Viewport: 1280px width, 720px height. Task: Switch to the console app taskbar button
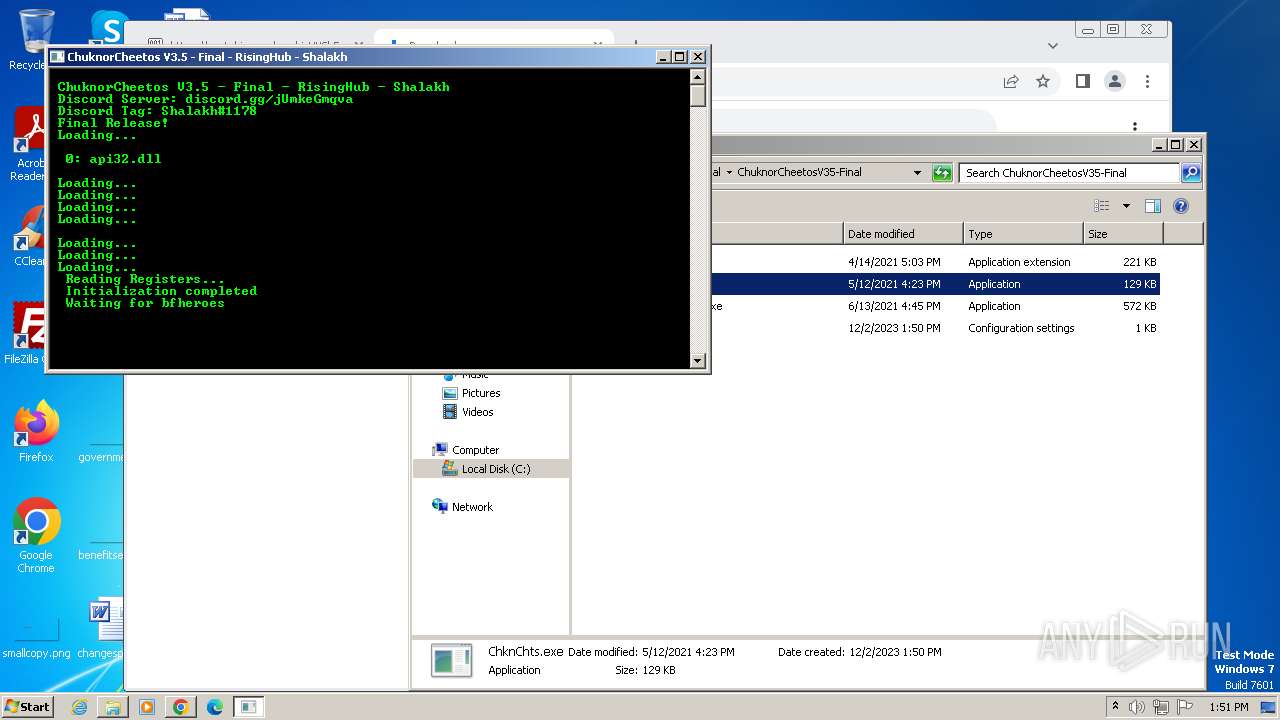(248, 707)
